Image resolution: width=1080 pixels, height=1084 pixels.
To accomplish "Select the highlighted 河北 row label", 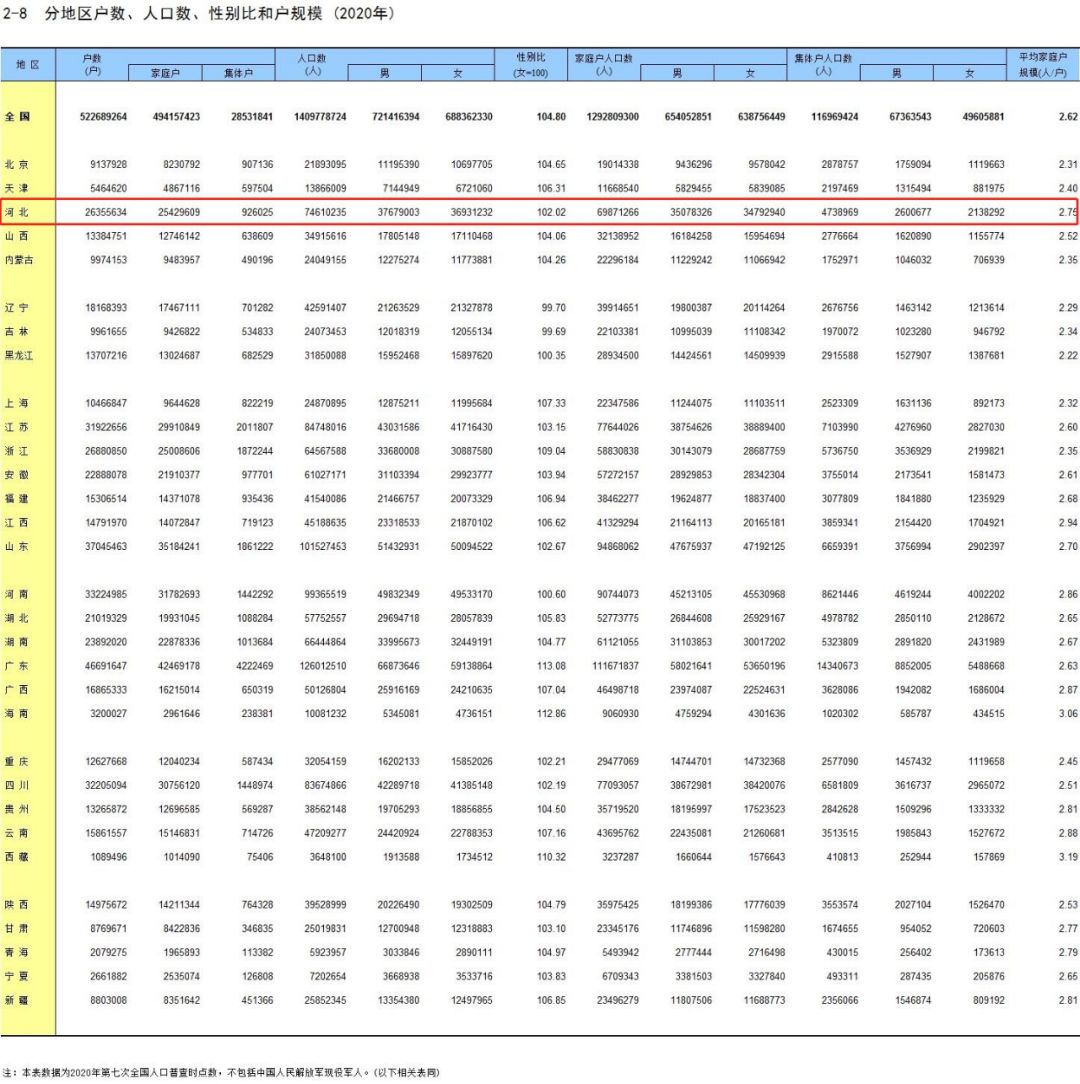I will click(17, 212).
